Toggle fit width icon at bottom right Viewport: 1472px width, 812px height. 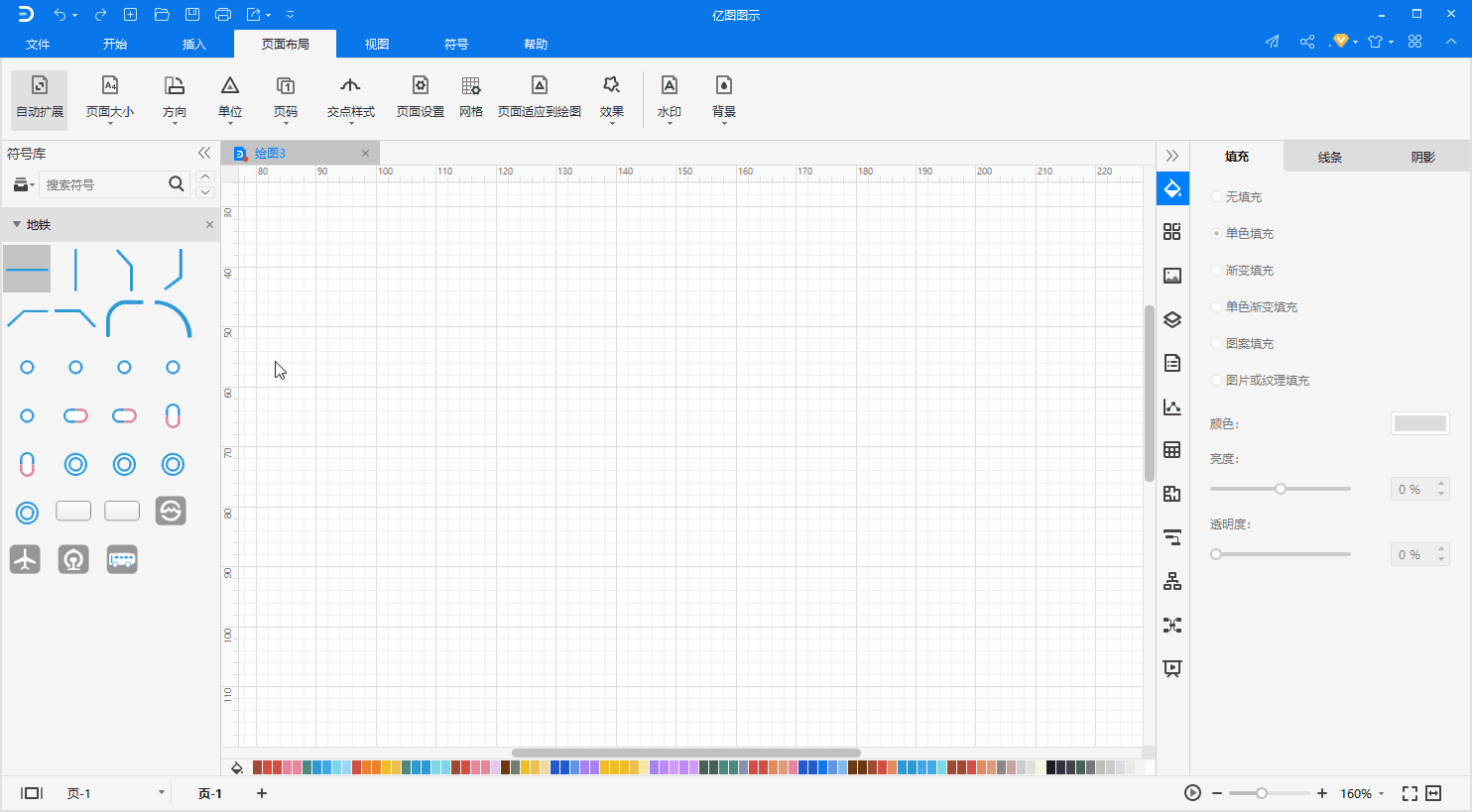click(x=1433, y=793)
